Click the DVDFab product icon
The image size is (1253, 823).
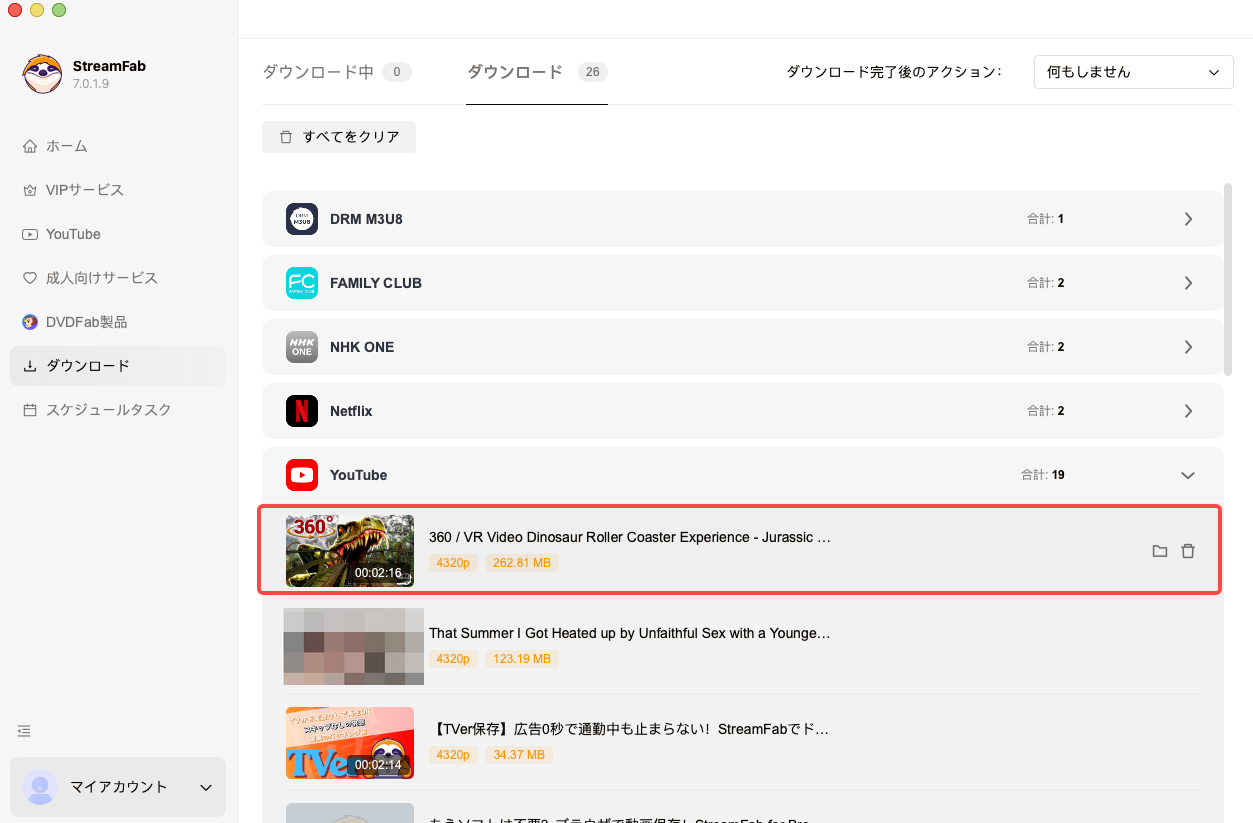(30, 322)
